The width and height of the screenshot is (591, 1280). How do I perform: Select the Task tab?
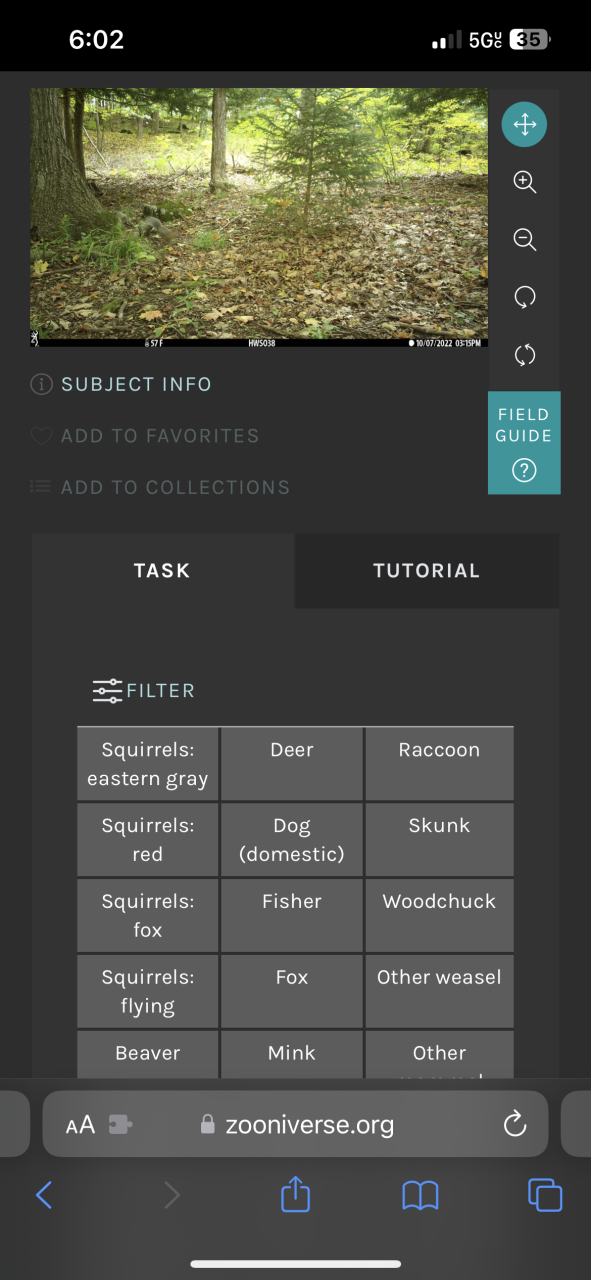(162, 571)
